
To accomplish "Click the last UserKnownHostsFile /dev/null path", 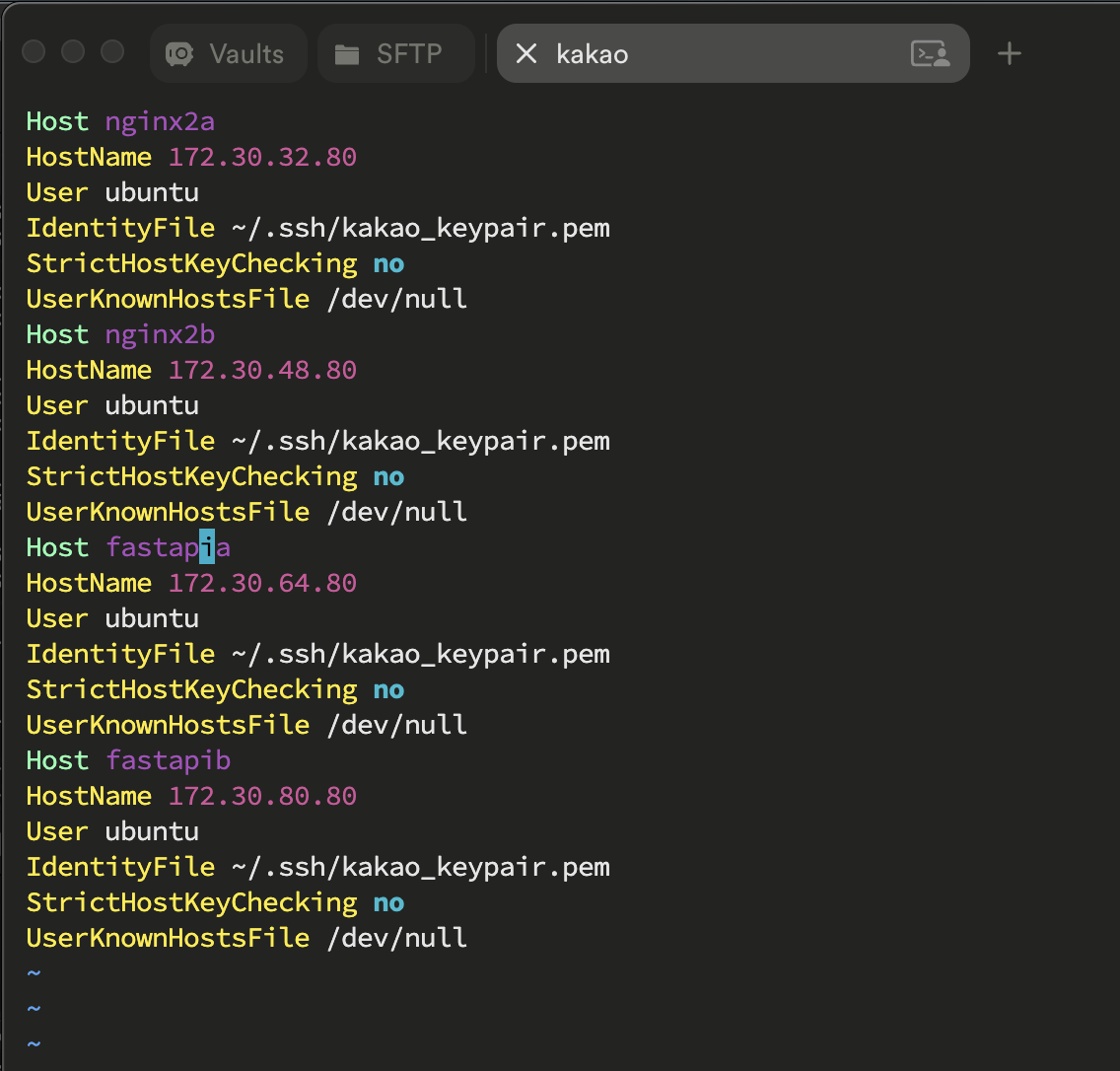I will click(397, 938).
